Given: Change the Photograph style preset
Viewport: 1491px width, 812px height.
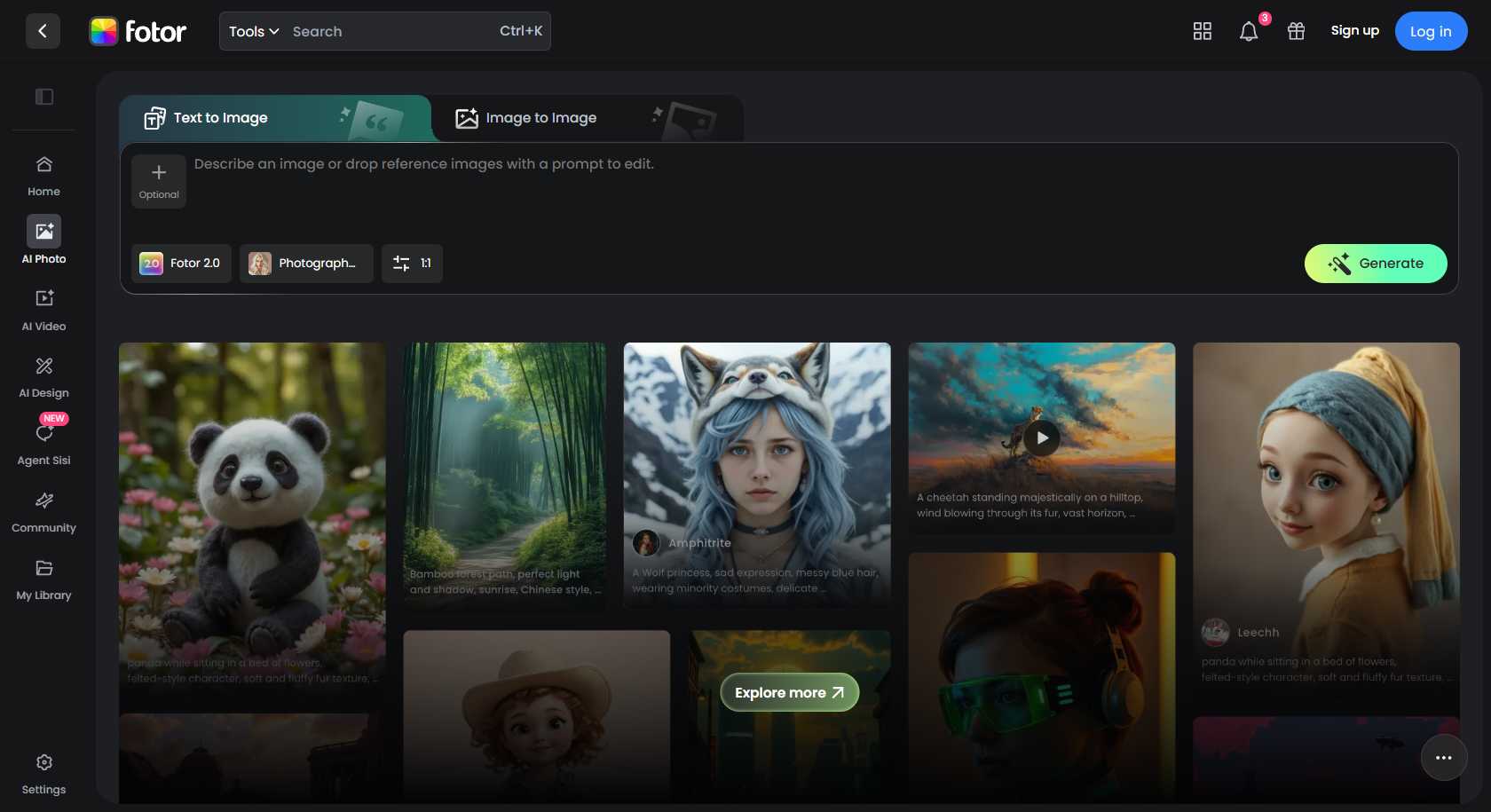Looking at the screenshot, I should [x=306, y=264].
